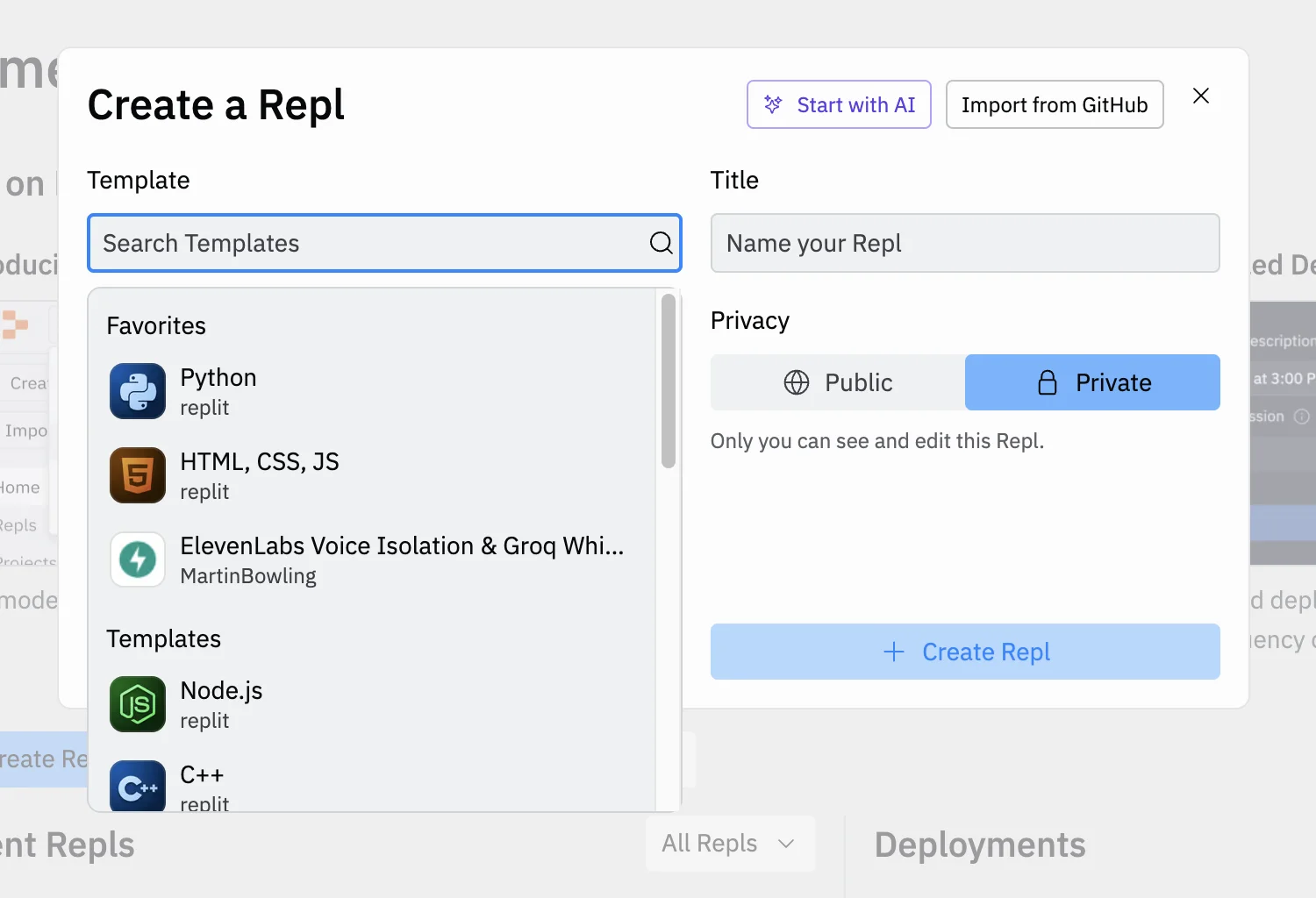
Task: Set privacy to Public
Action: [x=838, y=382]
